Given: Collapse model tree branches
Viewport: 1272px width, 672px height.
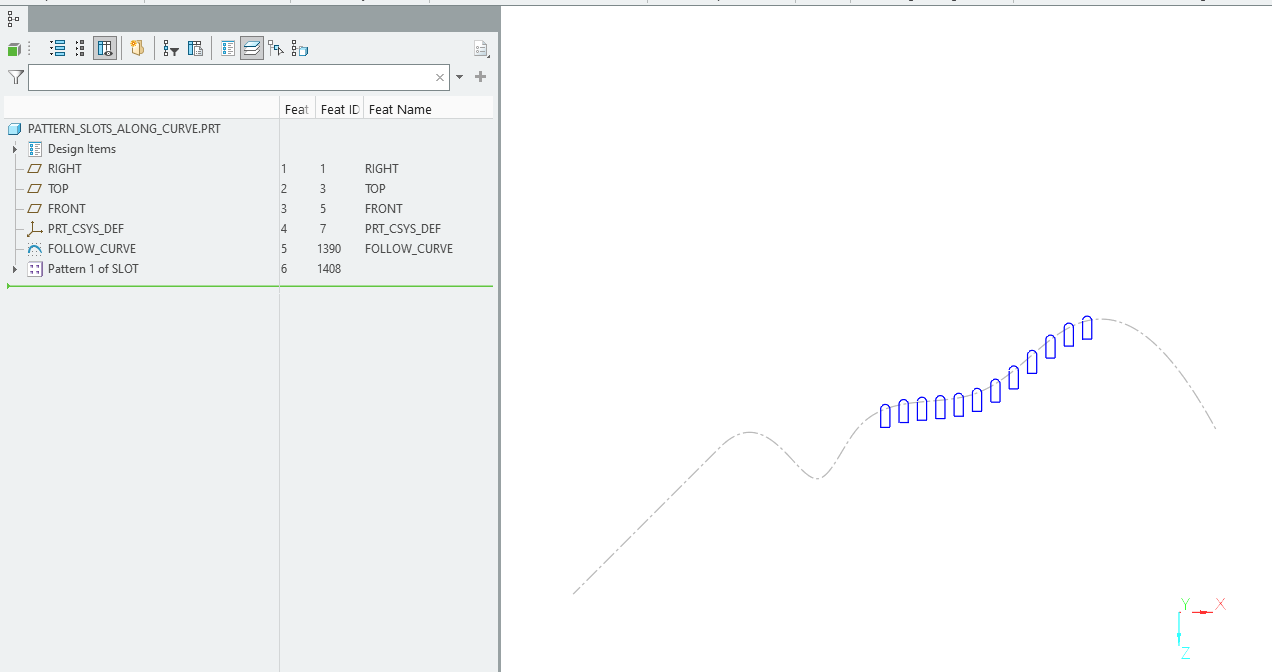Looking at the screenshot, I should (79, 48).
